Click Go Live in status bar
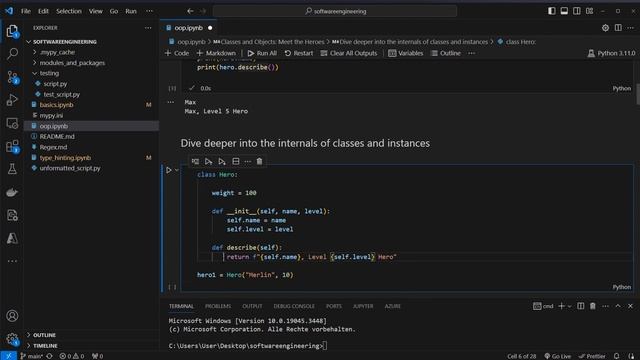 tap(558, 356)
